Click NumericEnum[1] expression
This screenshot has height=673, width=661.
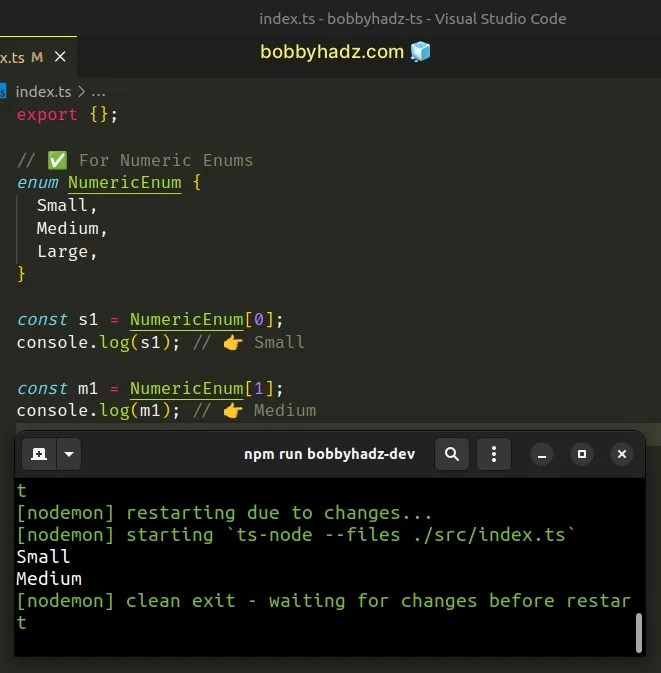(x=202, y=389)
